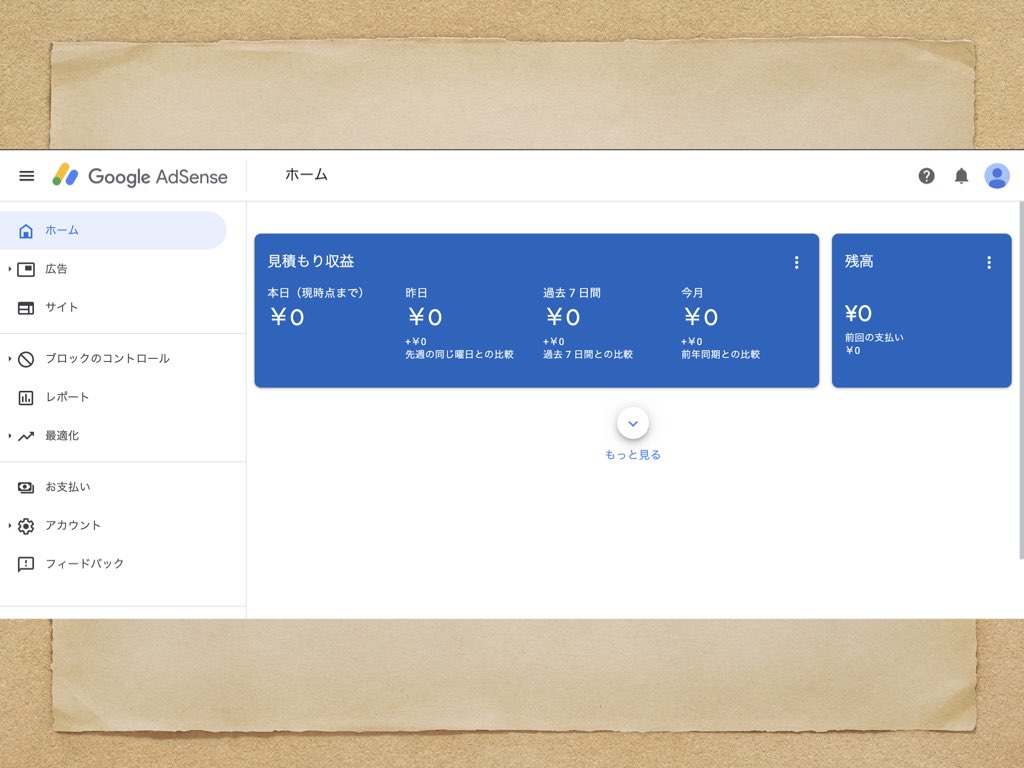Screen dimensions: 1024x768
Task: Click the 前年同期との比較 text
Action: pos(720,355)
